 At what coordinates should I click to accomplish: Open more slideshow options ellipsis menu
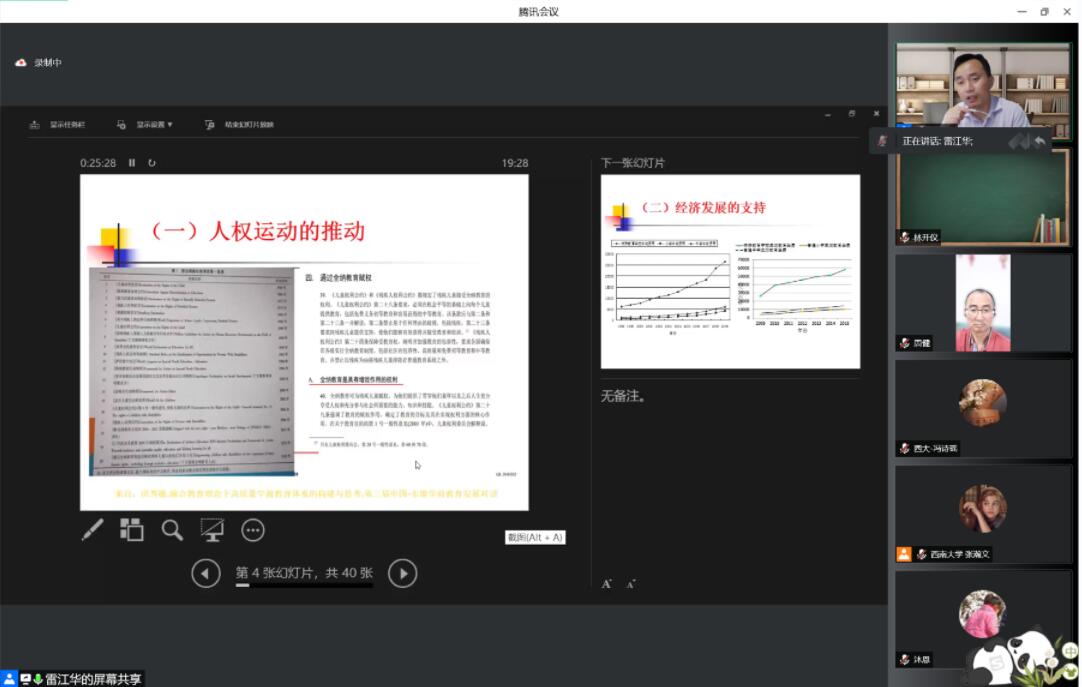click(253, 530)
